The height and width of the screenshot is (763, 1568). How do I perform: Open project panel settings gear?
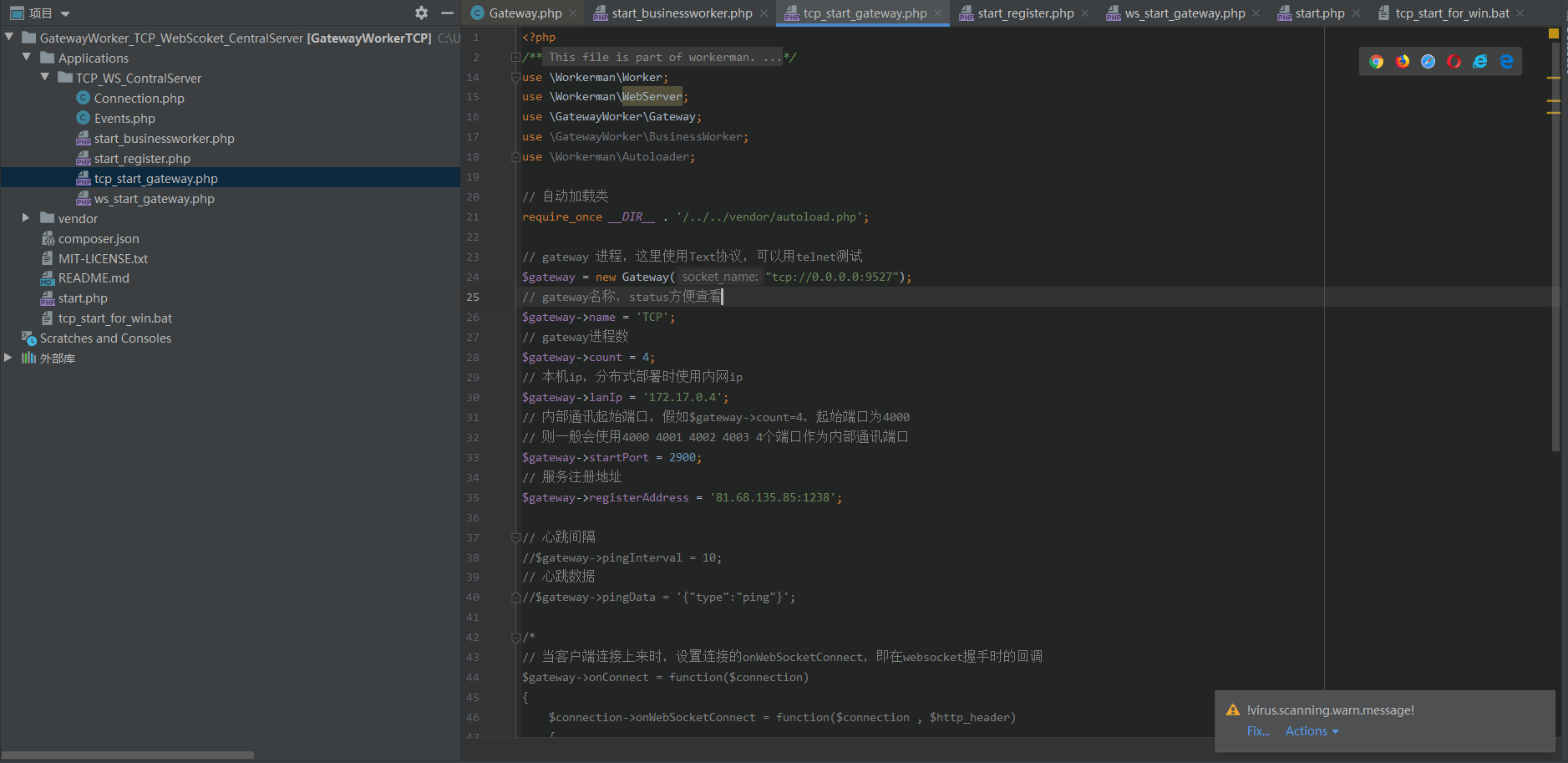421,13
